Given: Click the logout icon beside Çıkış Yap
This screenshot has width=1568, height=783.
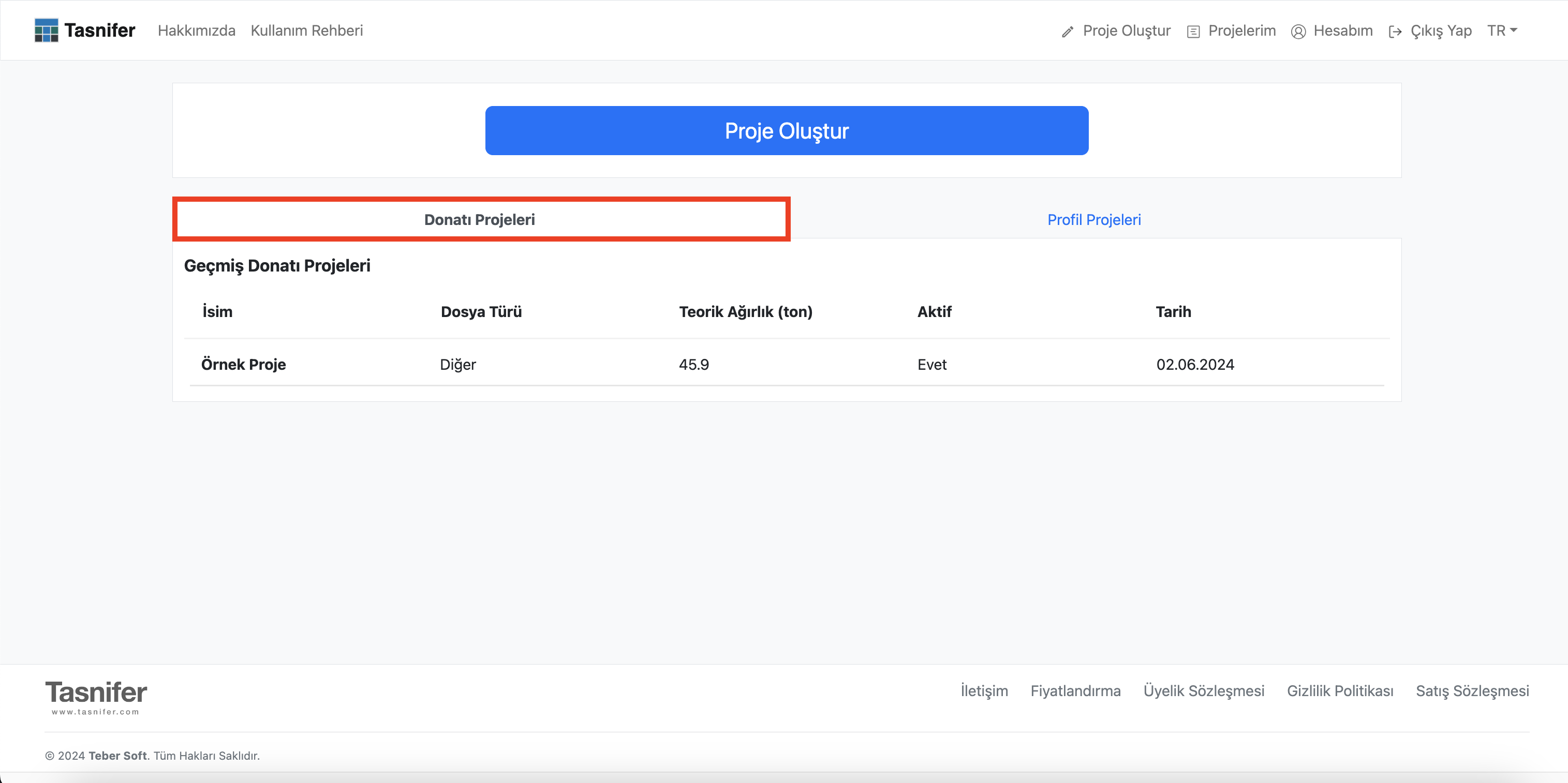Looking at the screenshot, I should pyautogui.click(x=1395, y=32).
